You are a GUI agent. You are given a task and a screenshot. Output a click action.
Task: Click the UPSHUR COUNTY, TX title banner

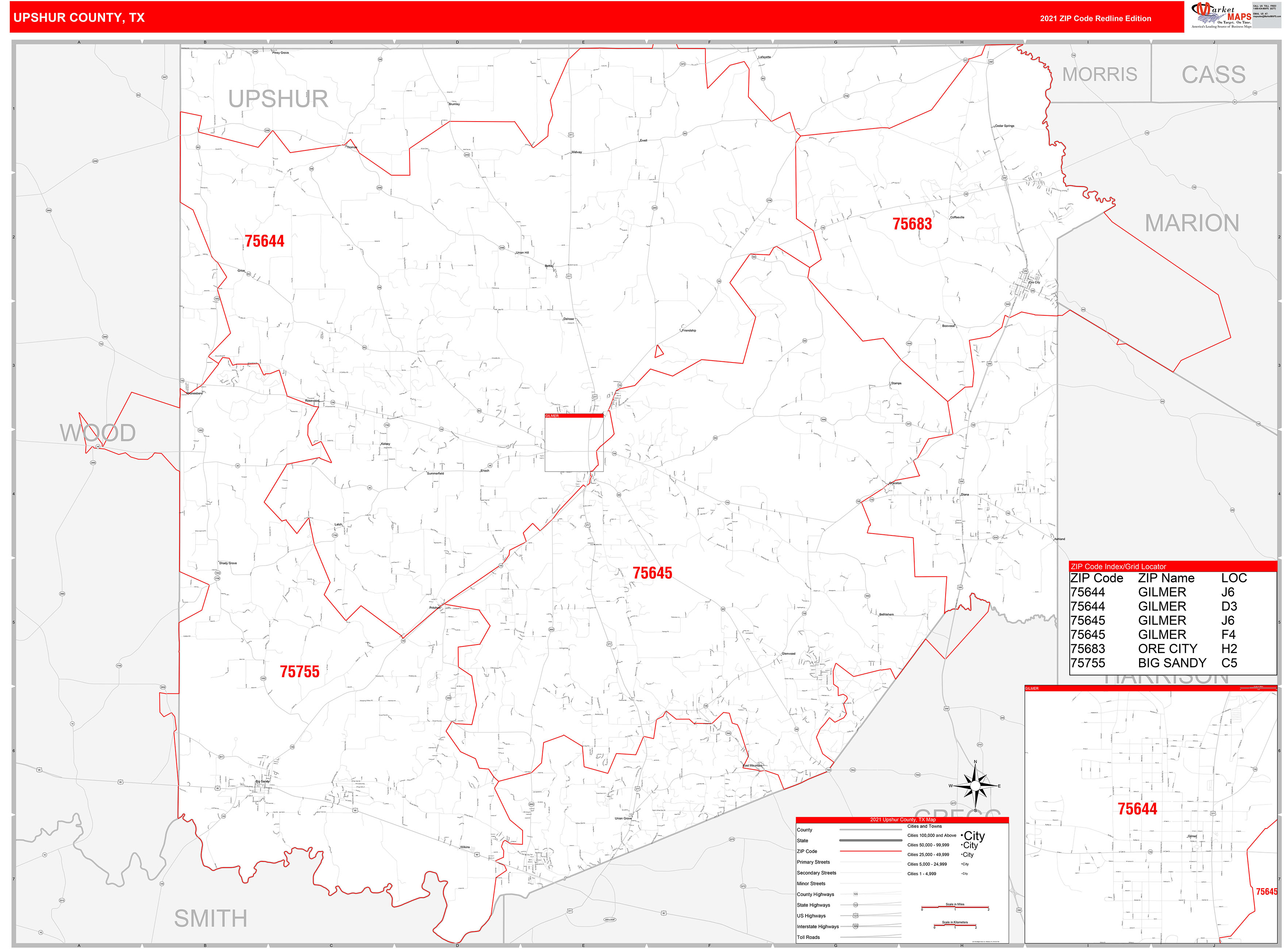pyautogui.click(x=79, y=18)
